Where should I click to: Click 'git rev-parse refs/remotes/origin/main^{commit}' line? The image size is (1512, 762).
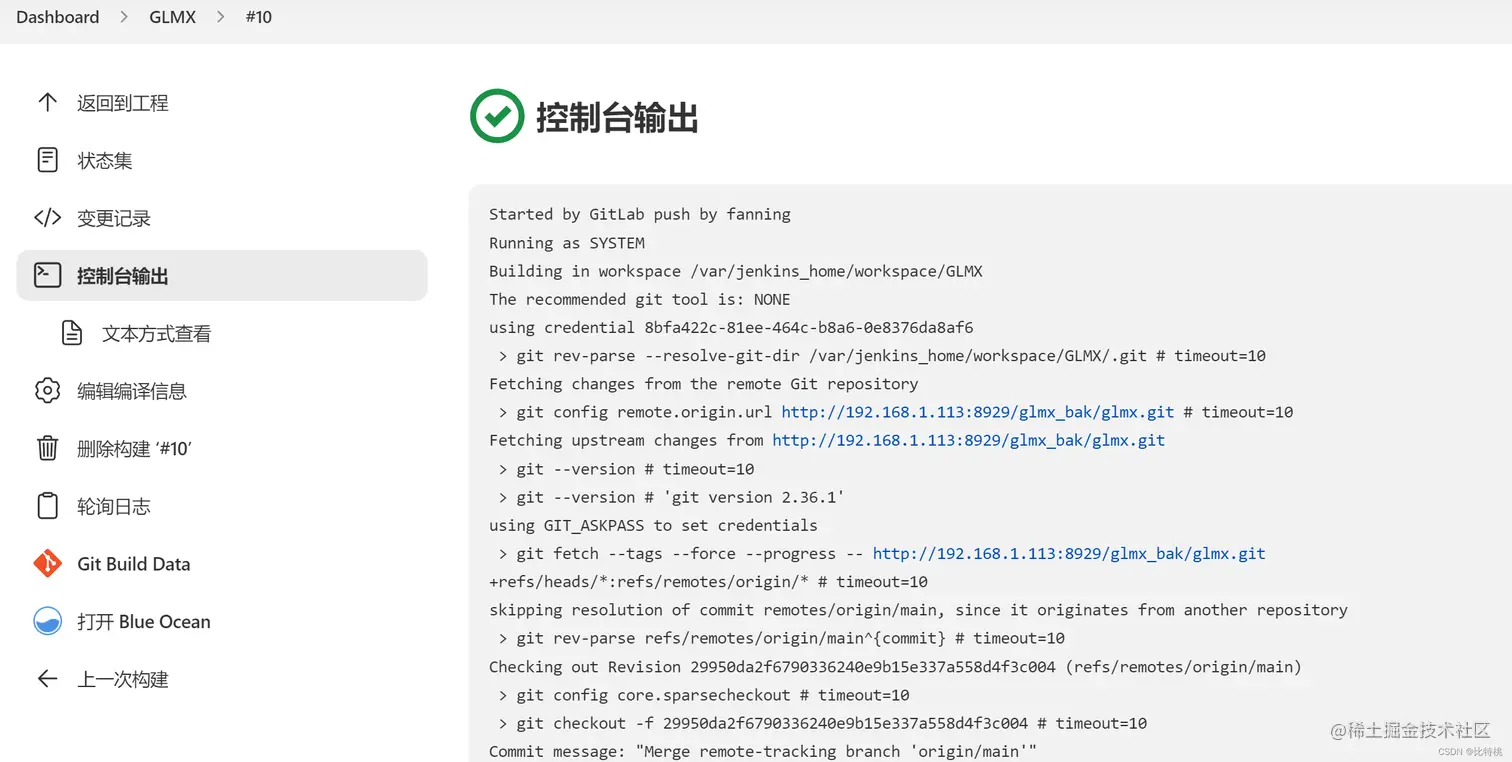pyautogui.click(x=781, y=638)
